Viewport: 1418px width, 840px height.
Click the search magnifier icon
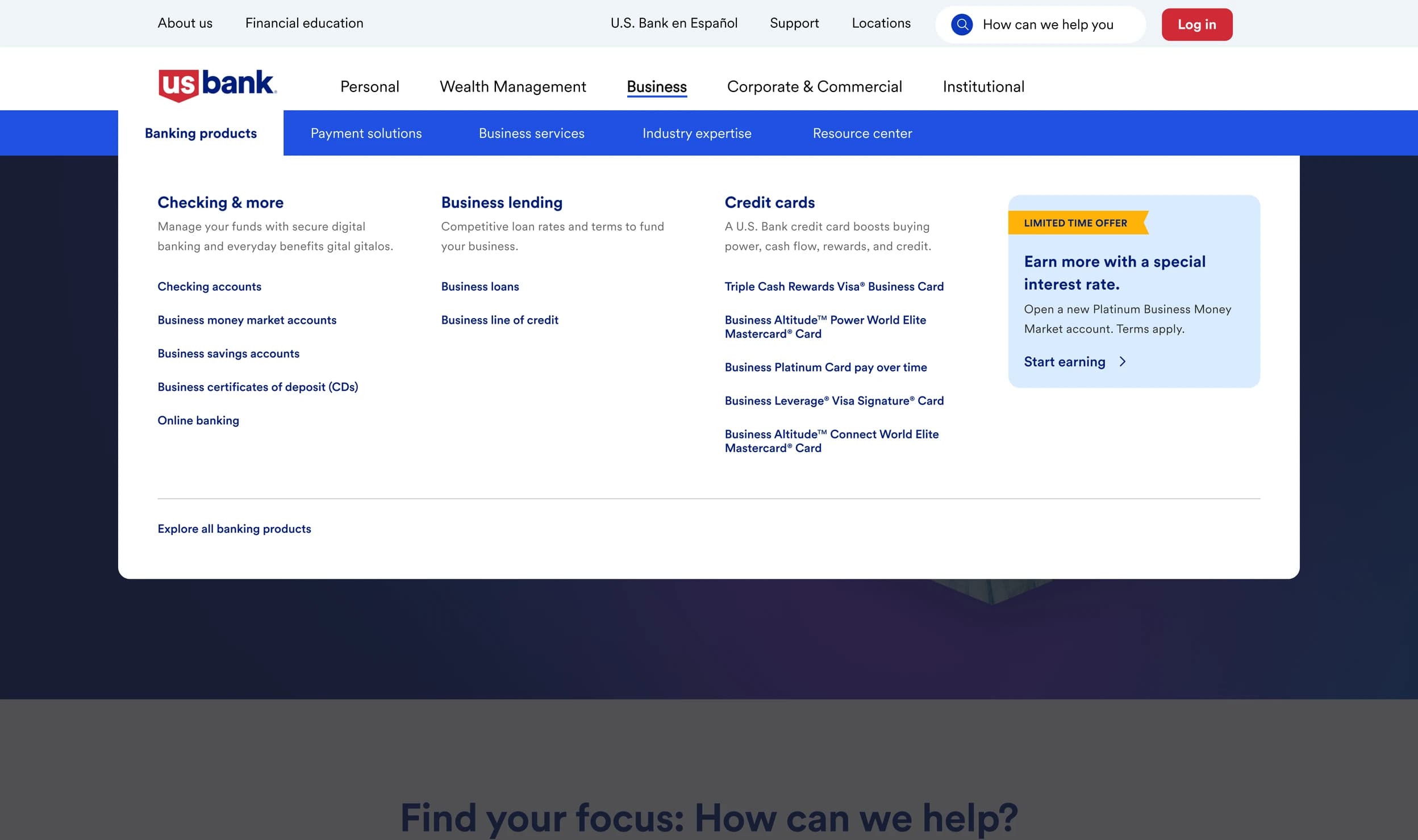(962, 24)
